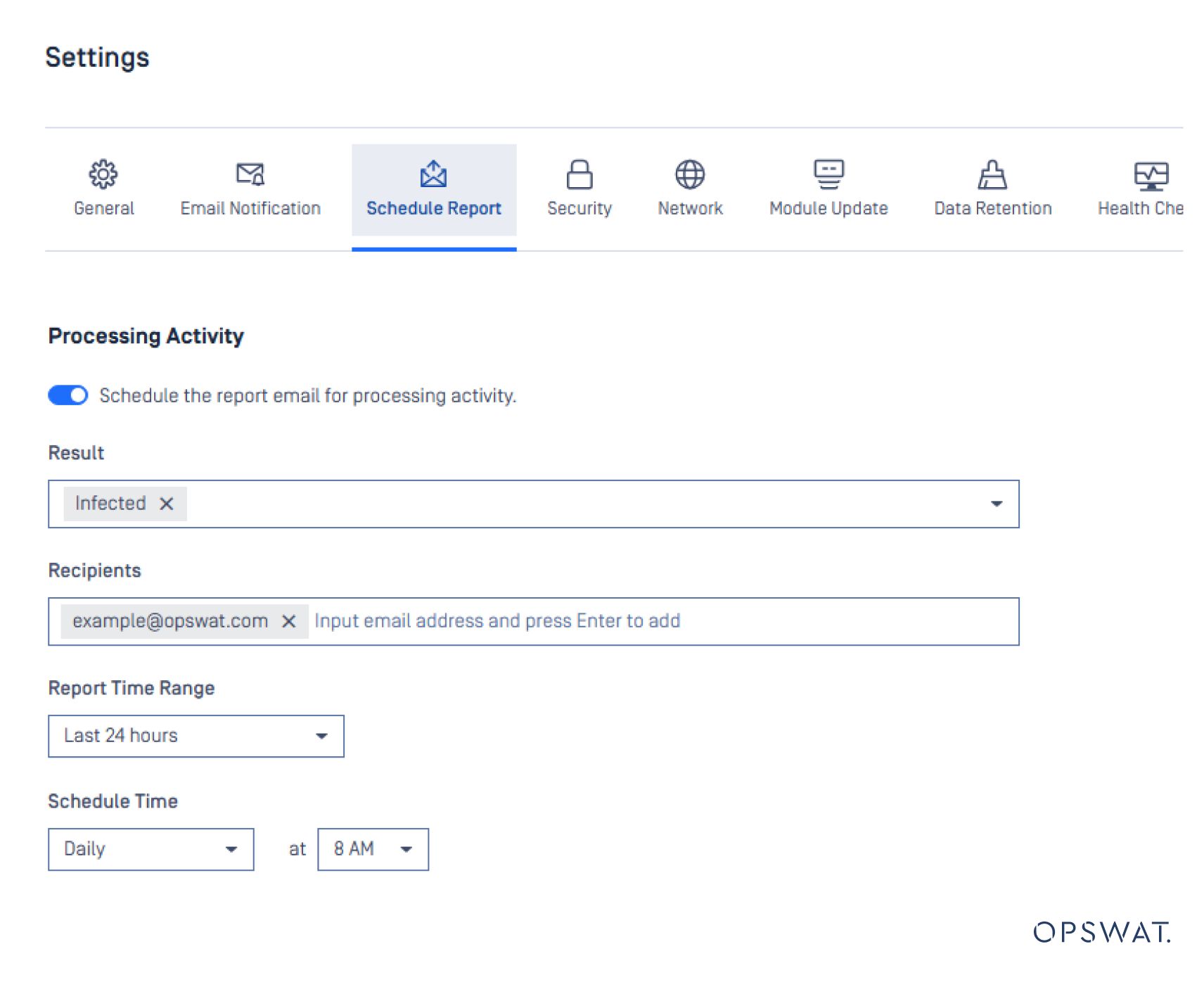The height and width of the screenshot is (982, 1204).
Task: Select the Network globe icon
Action: (689, 174)
